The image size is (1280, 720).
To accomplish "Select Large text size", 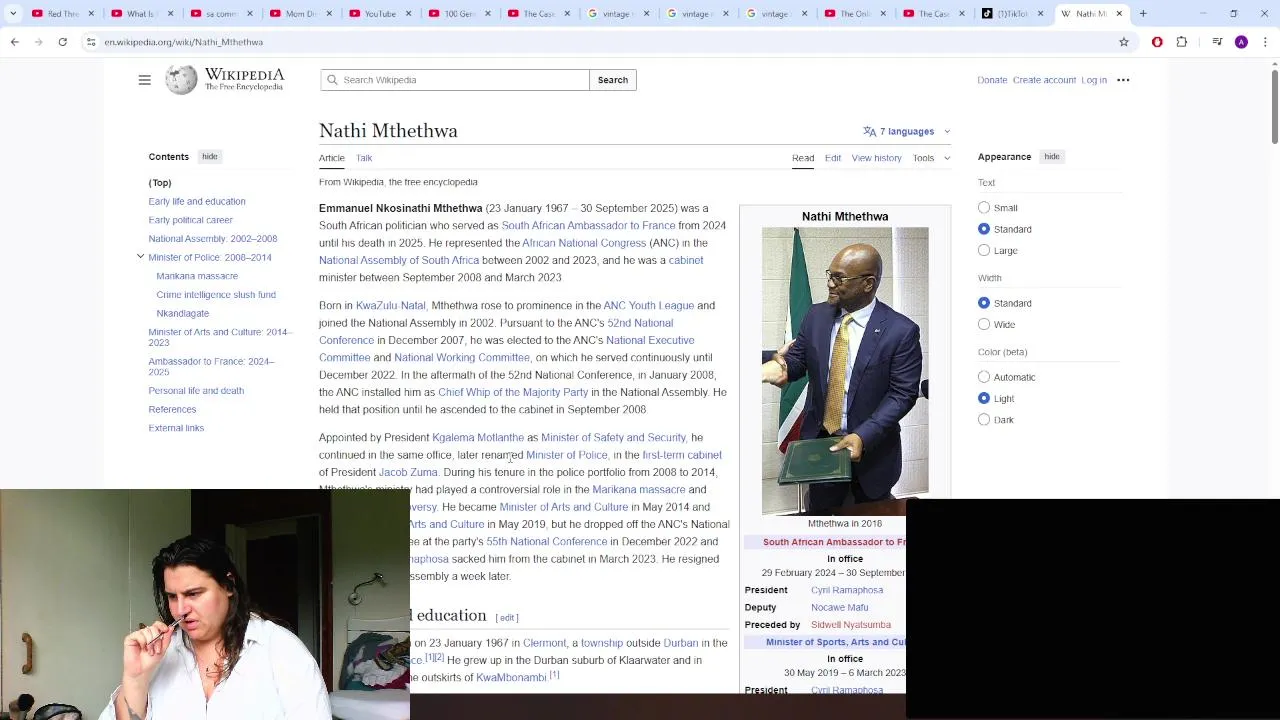I will tap(984, 250).
